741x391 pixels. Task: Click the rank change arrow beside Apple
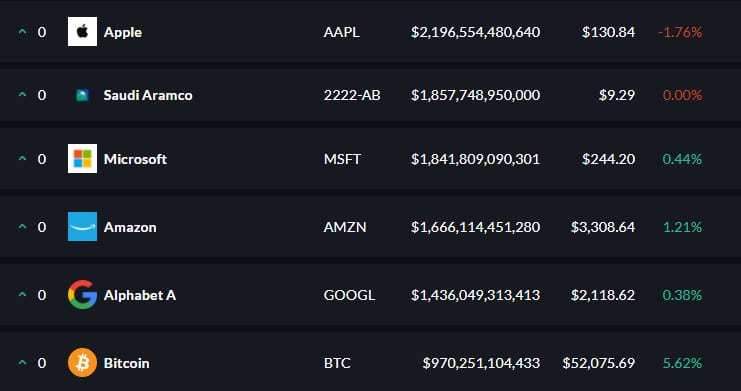click(22, 32)
